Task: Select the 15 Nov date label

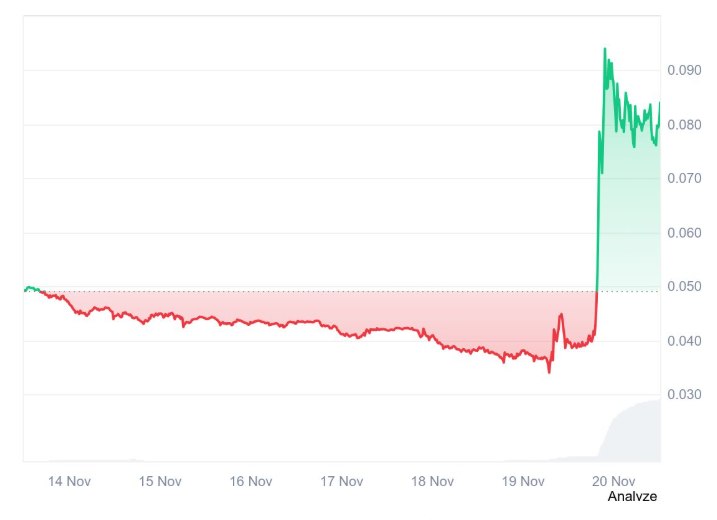Action: click(x=160, y=481)
